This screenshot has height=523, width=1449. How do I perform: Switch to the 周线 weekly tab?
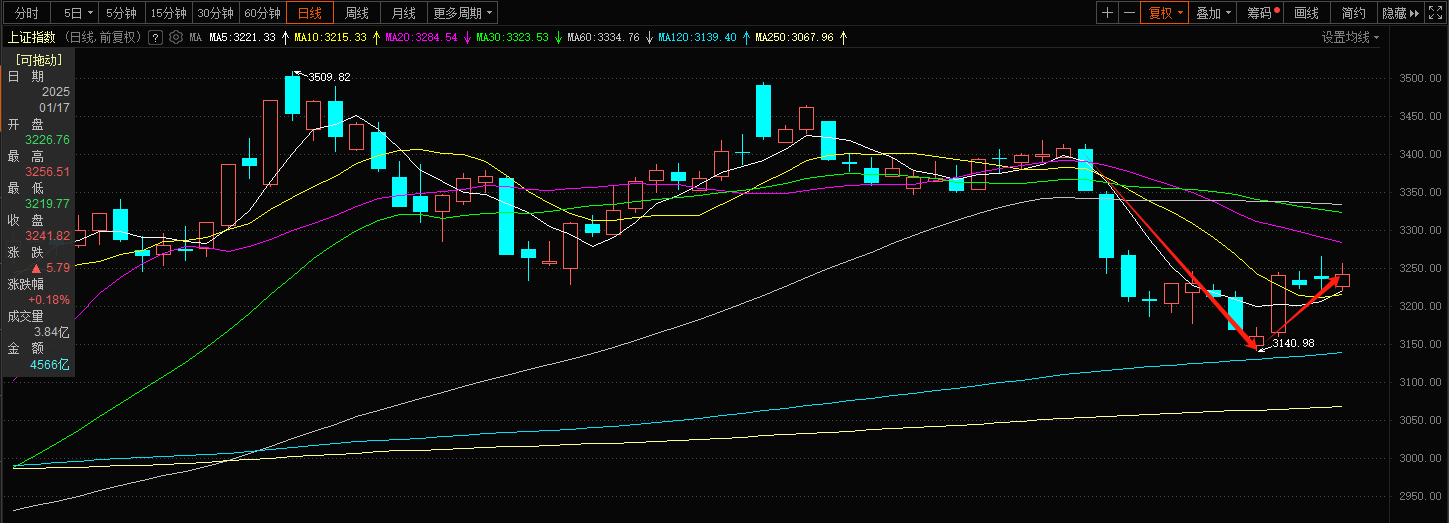point(357,13)
